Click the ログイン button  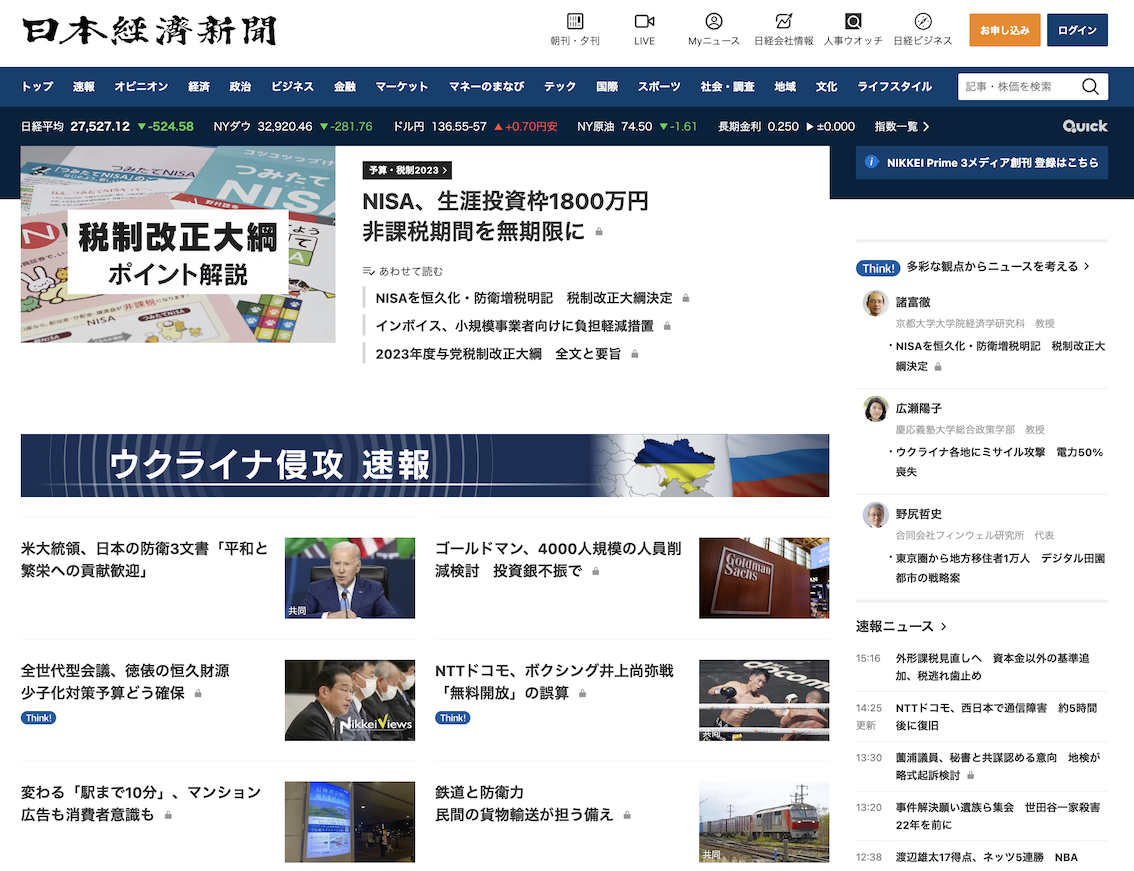[x=1077, y=30]
